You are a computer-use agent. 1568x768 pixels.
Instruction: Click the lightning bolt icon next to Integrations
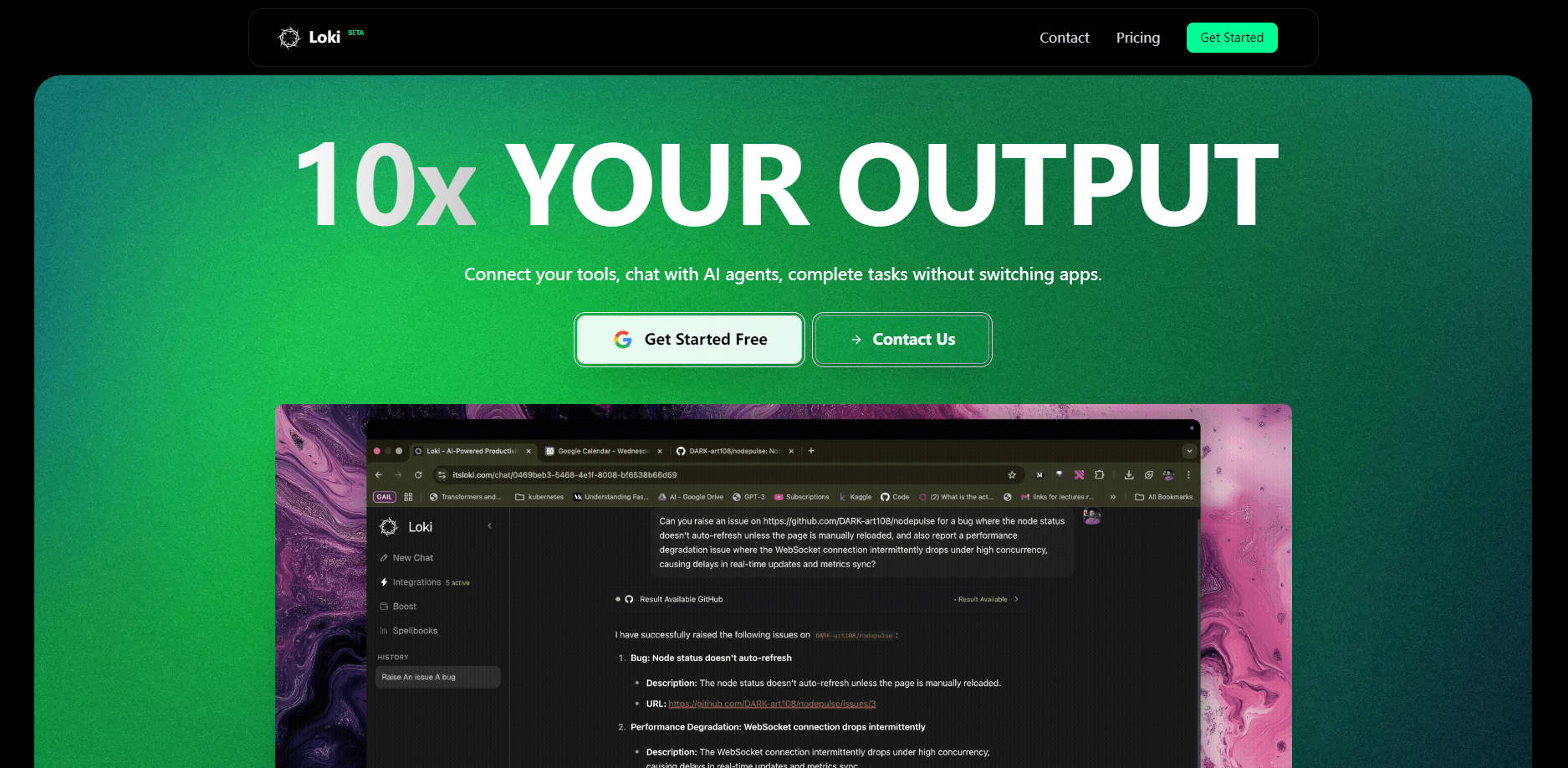click(x=384, y=582)
